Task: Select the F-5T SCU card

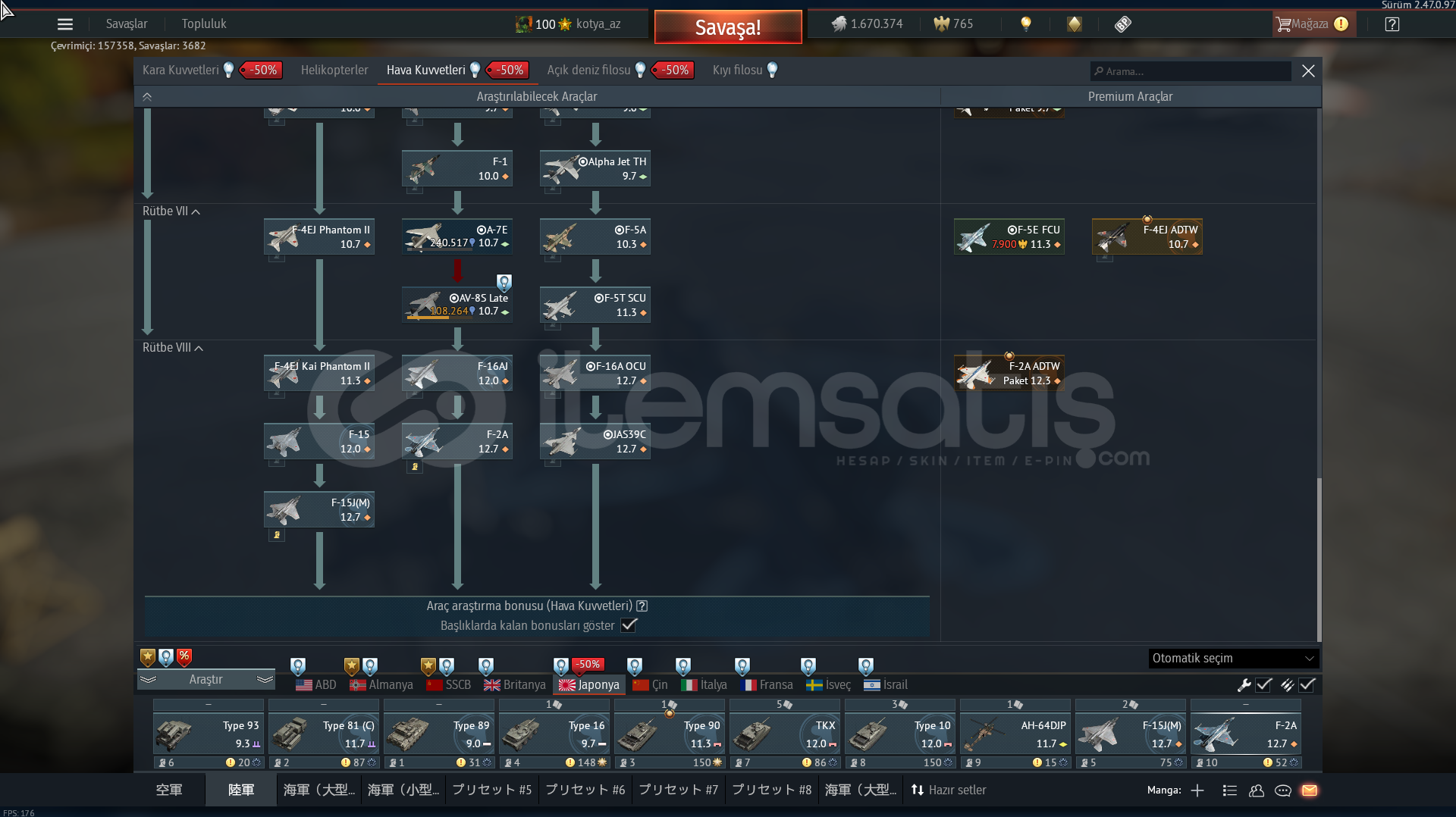Action: coord(595,305)
